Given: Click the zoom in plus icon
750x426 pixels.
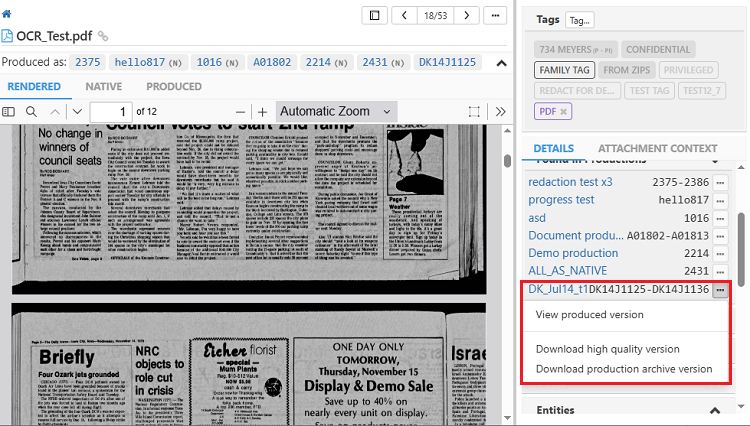Looking at the screenshot, I should (262, 111).
